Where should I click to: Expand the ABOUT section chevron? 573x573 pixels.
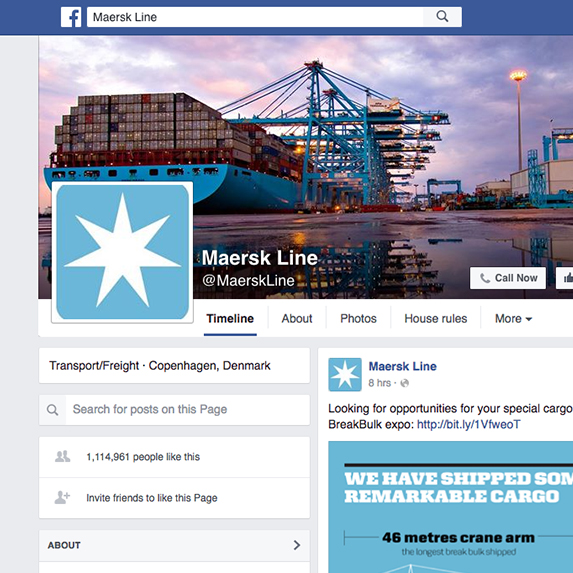[297, 545]
